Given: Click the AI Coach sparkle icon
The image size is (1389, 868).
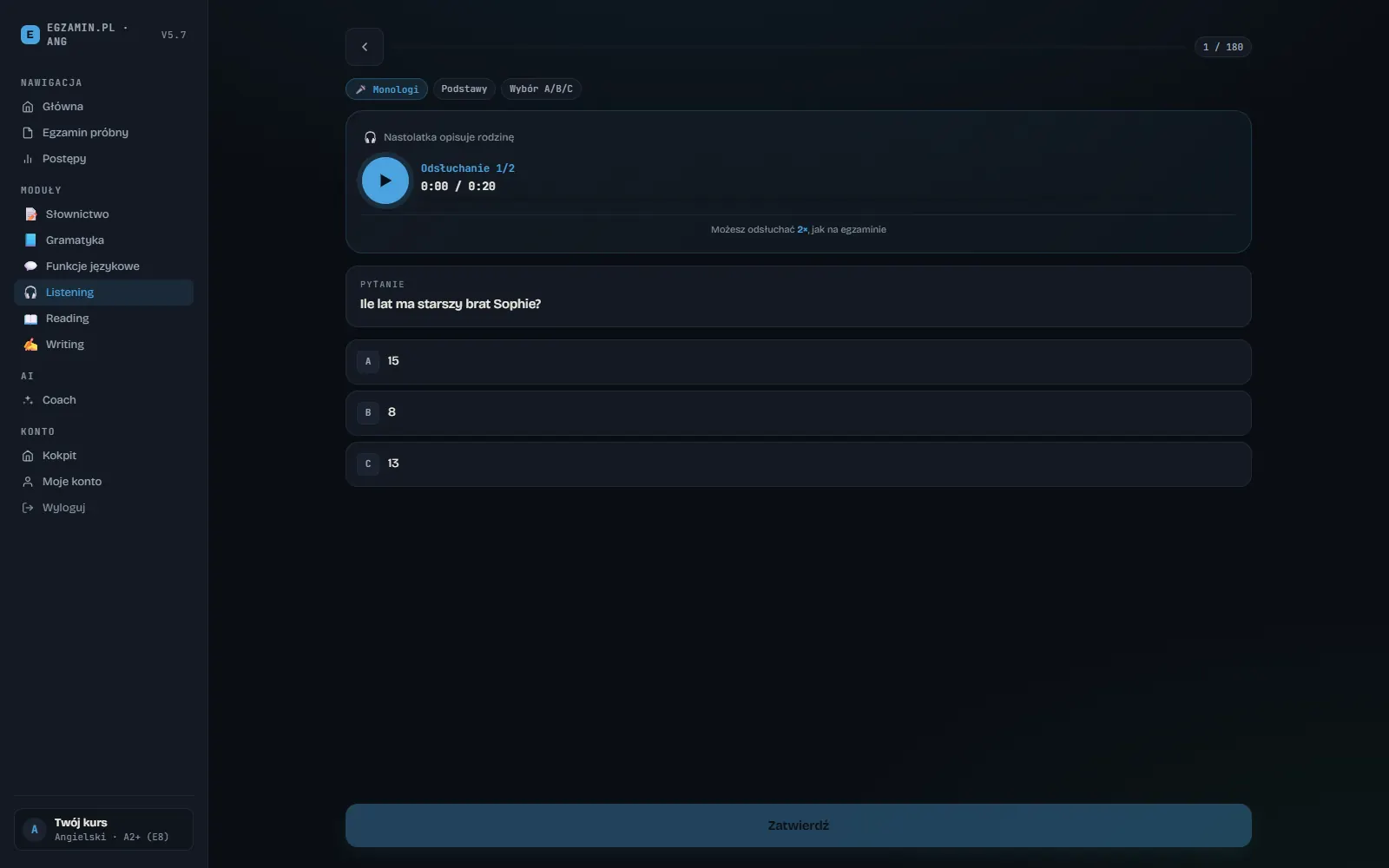Looking at the screenshot, I should pyautogui.click(x=28, y=400).
